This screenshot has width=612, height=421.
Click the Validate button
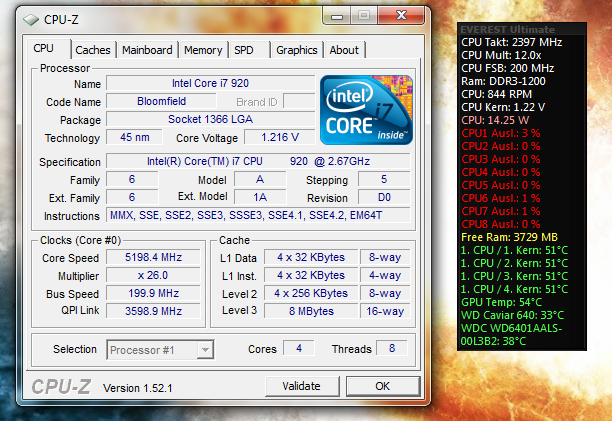pos(302,386)
